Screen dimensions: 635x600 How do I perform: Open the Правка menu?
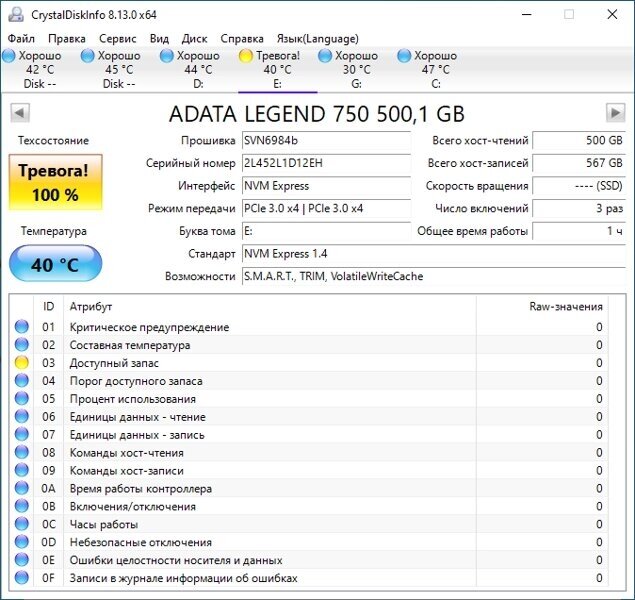tap(67, 38)
